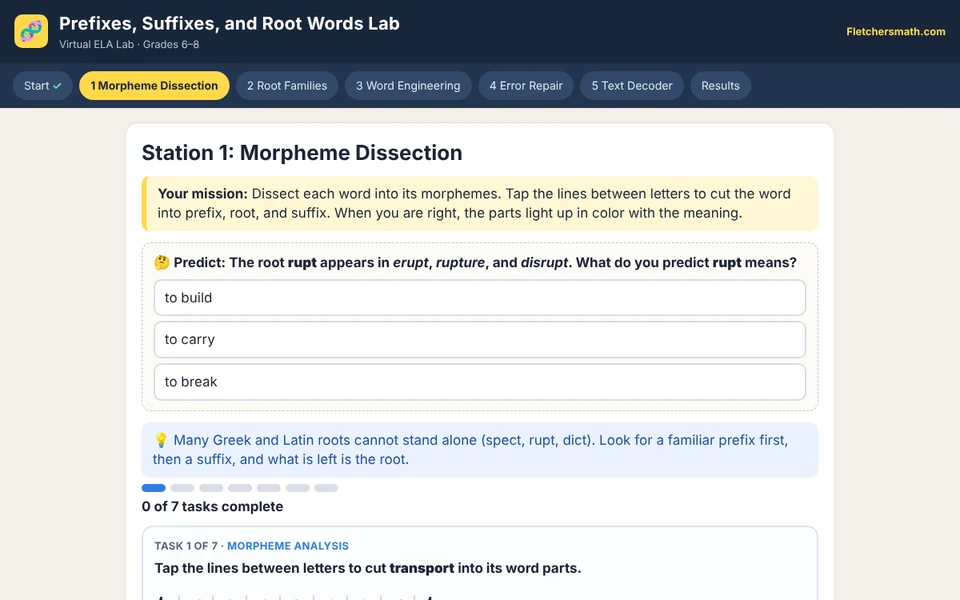Click the DNA lab logo icon
The image size is (960, 600).
coord(31,31)
